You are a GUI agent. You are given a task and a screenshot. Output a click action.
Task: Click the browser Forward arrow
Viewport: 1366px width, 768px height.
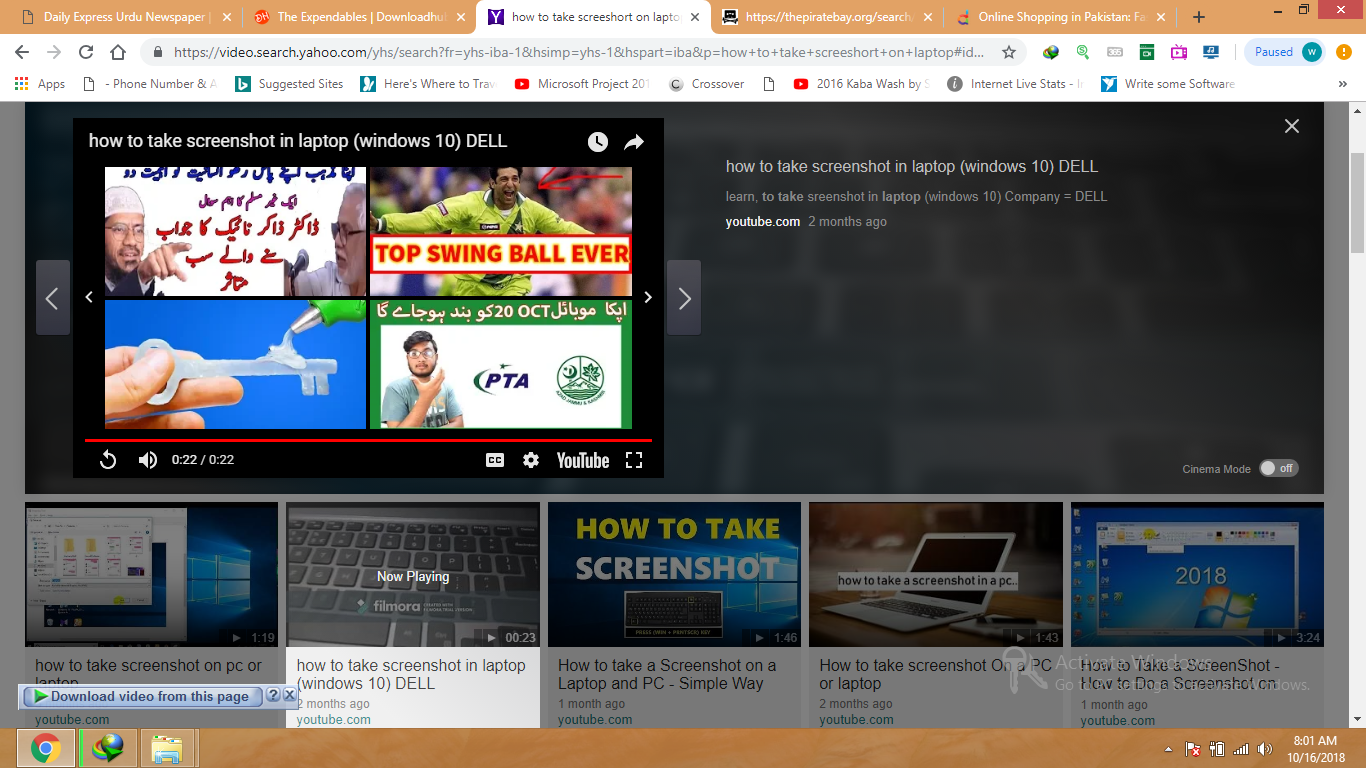(x=54, y=52)
